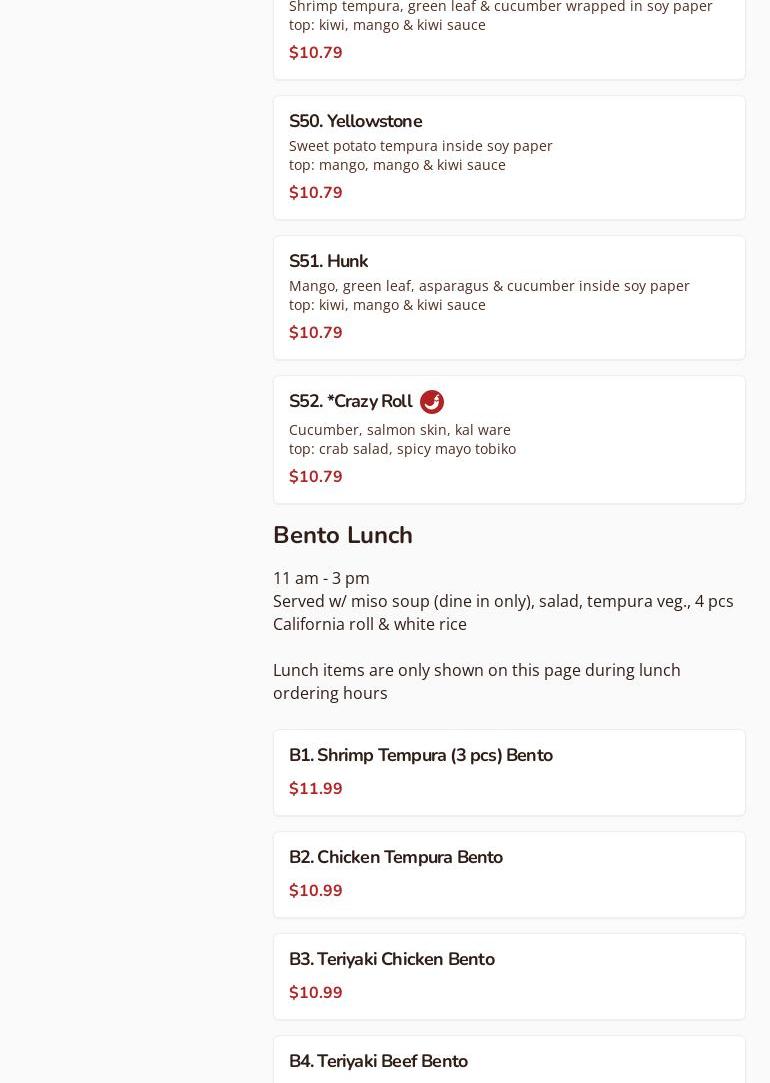The height and width of the screenshot is (1083, 770).
Task: Select the S51. Hunk roll card
Action: tap(509, 298)
